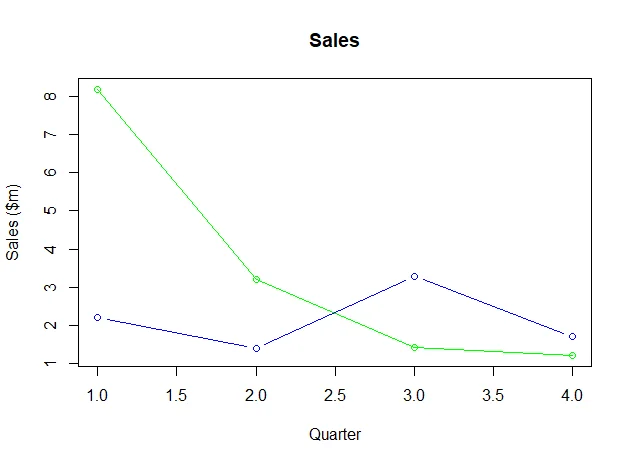Click the chart title "Sales"
The width and height of the screenshot is (632, 464).
click(334, 41)
